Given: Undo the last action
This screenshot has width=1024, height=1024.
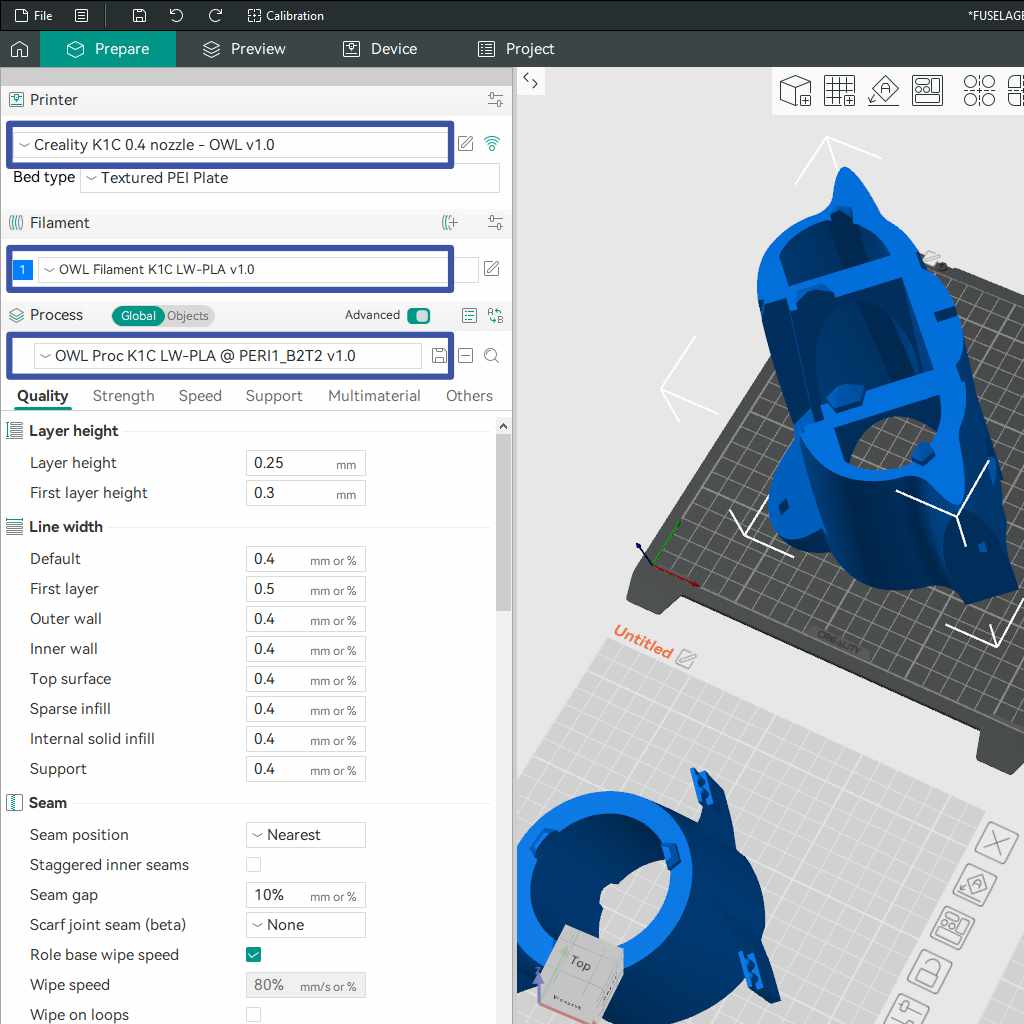Looking at the screenshot, I should [177, 16].
